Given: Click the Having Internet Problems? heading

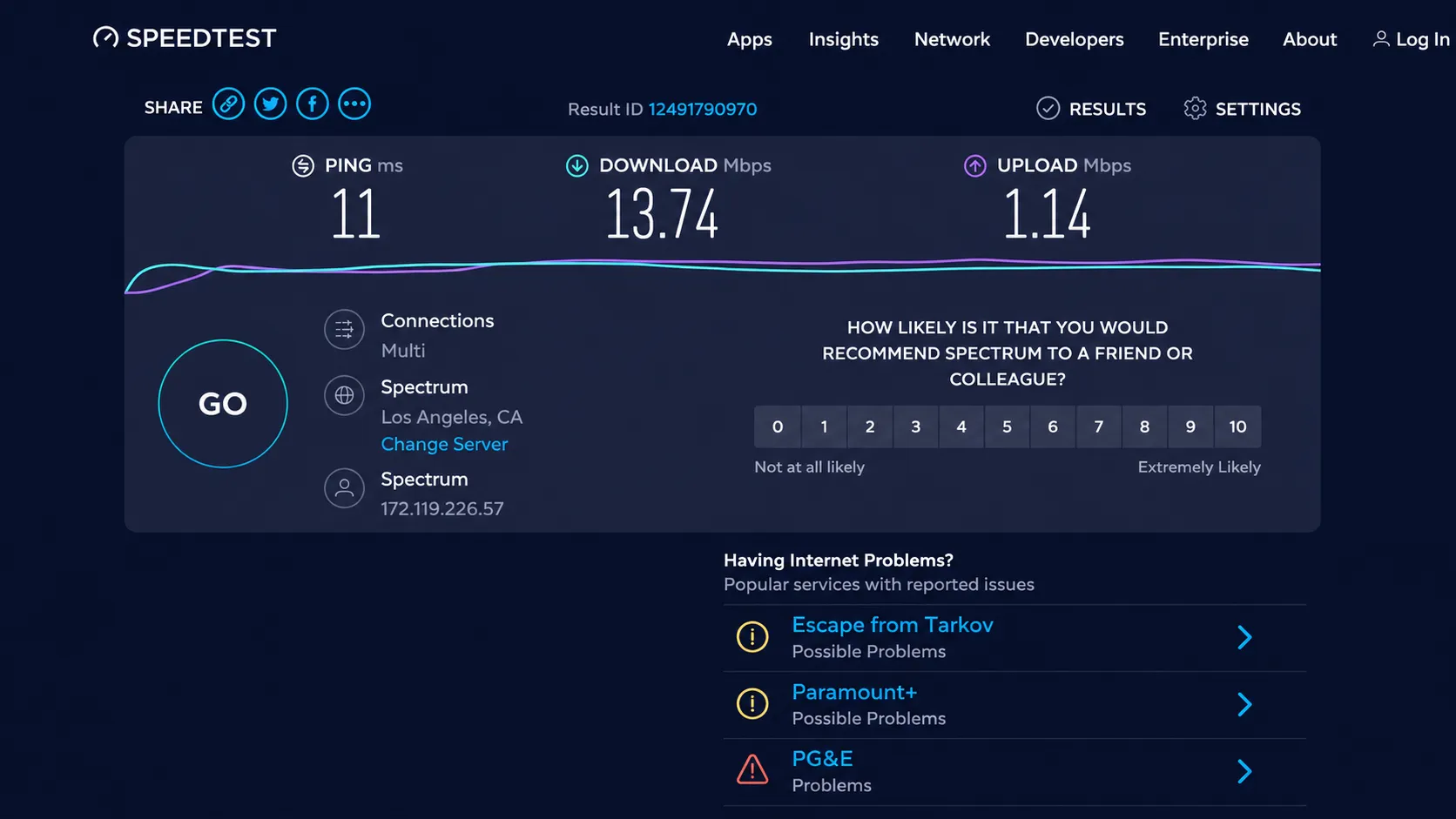Looking at the screenshot, I should (x=839, y=561).
